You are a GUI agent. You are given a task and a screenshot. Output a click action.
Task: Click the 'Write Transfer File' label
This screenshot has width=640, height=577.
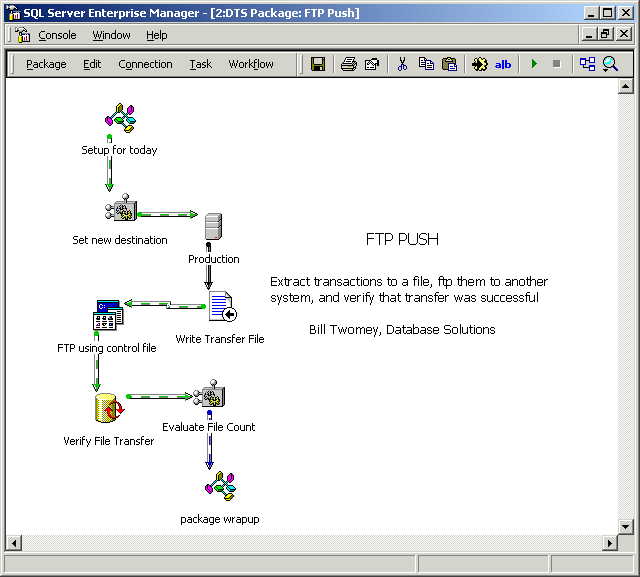pos(220,339)
